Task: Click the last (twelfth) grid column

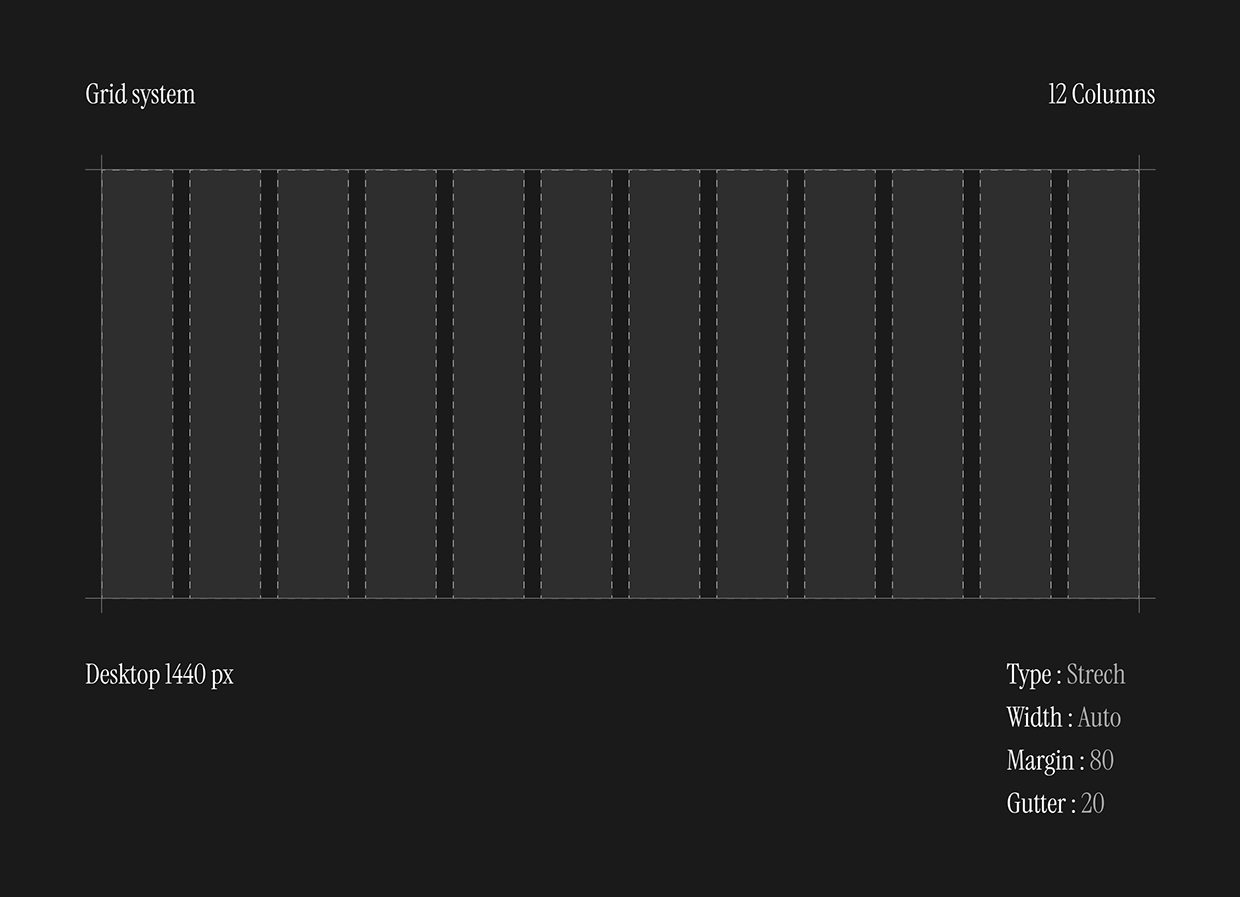Action: [1103, 384]
